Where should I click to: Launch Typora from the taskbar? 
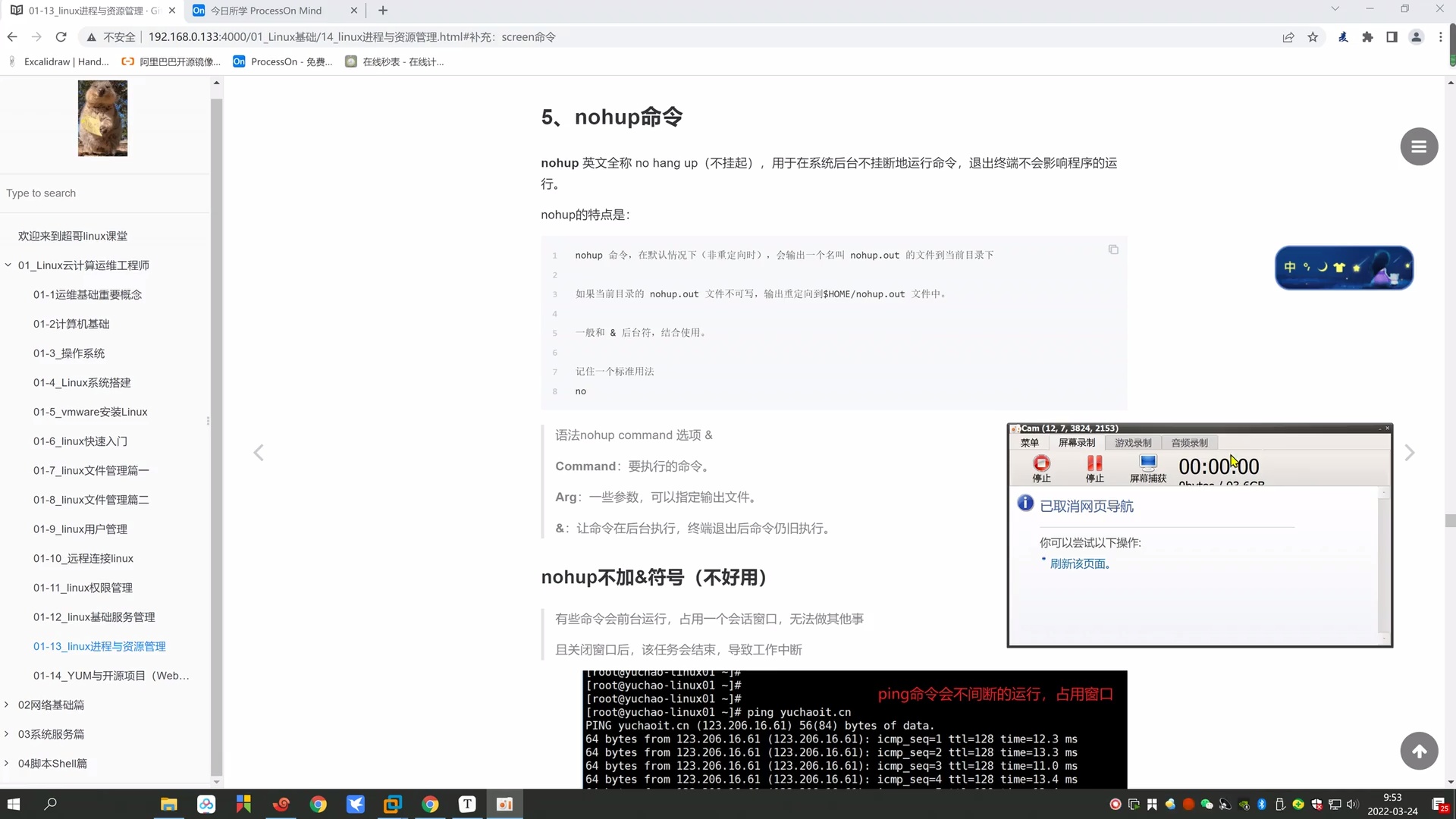467,804
